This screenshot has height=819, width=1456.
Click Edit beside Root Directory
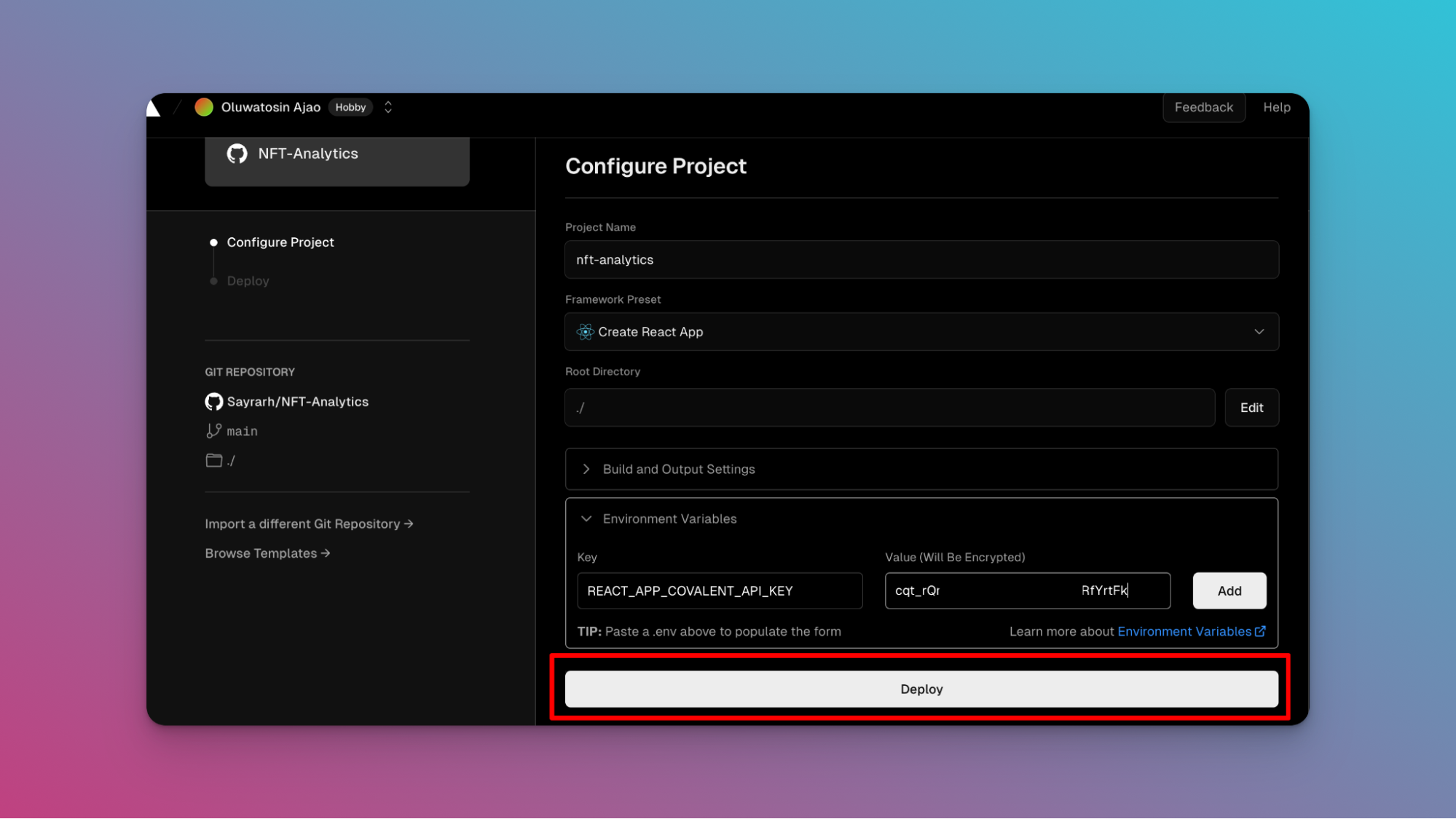[1251, 408]
